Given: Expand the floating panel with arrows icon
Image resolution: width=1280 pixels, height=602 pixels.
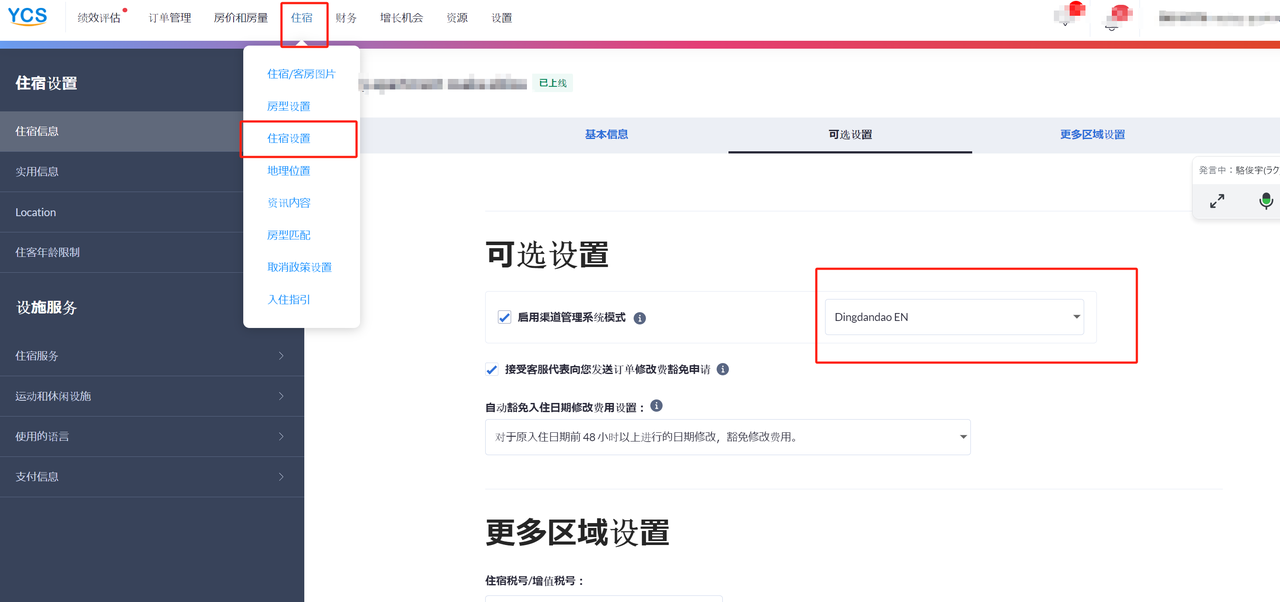Looking at the screenshot, I should pos(1217,201).
